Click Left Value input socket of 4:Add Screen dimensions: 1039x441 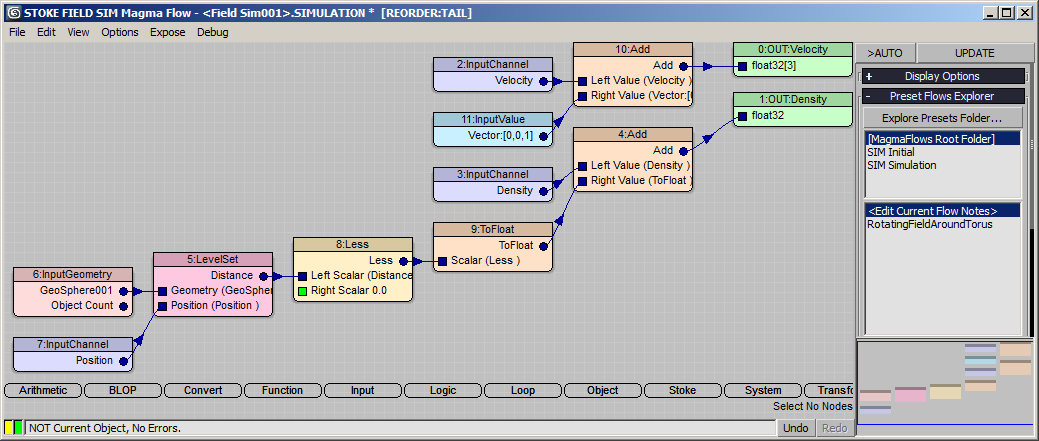(582, 166)
